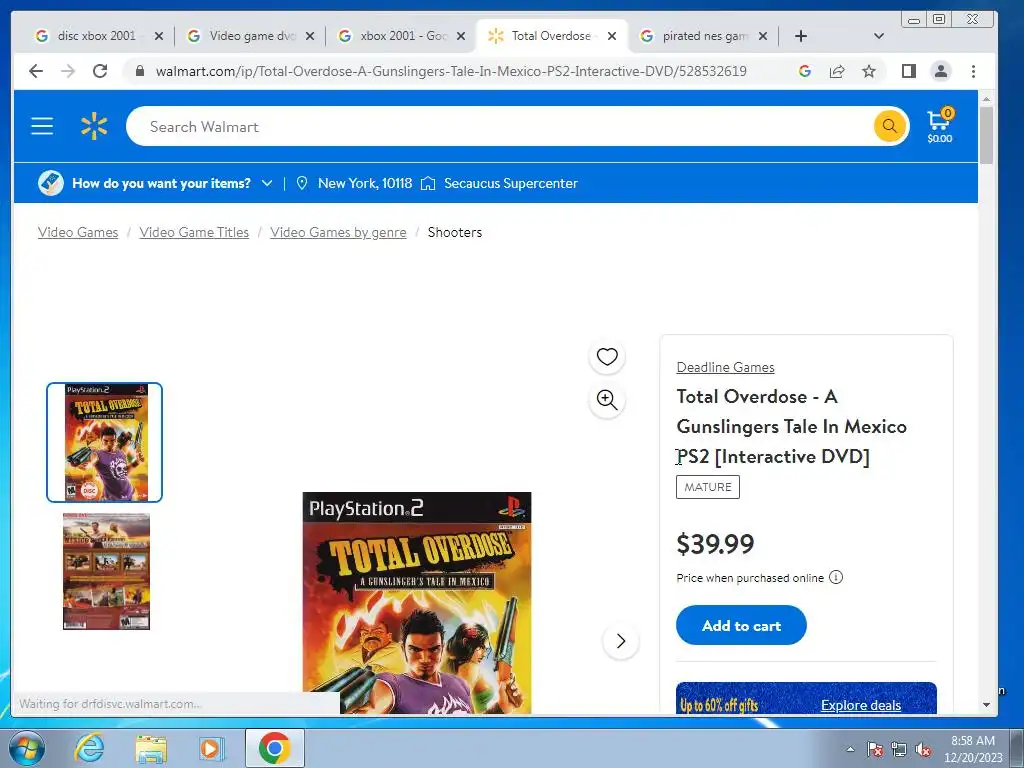Screen dimensions: 1024x768
Task: Click the Secaucus store house icon
Action: tap(428, 184)
